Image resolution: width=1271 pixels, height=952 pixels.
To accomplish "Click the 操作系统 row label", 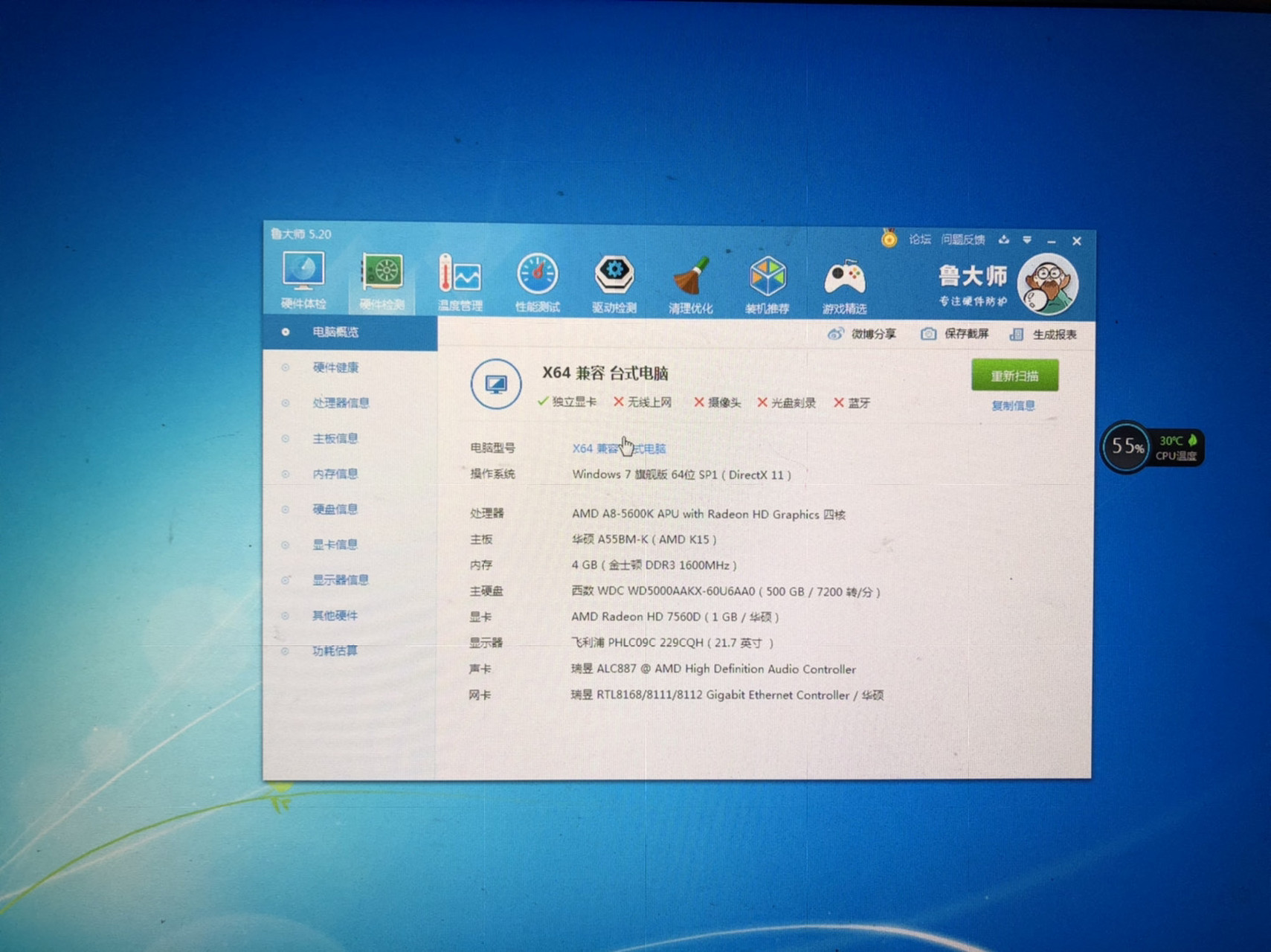I will [492, 474].
